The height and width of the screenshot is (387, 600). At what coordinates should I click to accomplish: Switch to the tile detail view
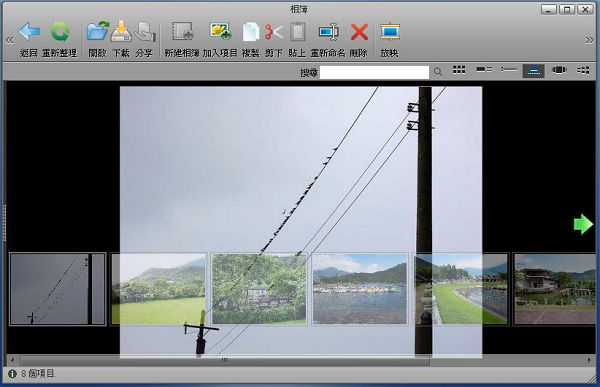(484, 70)
